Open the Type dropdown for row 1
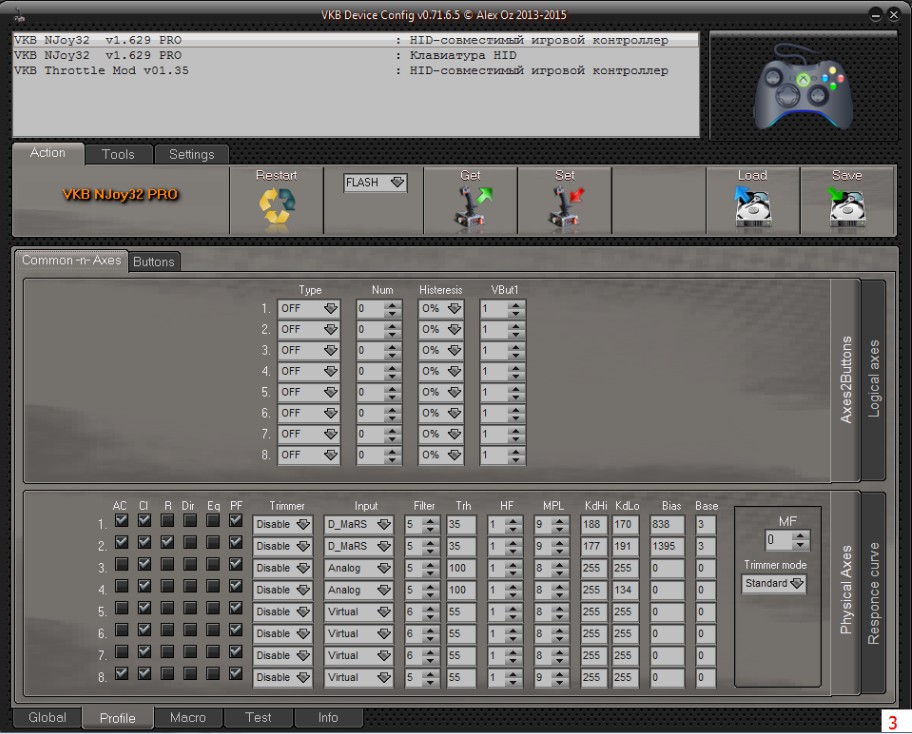This screenshot has height=734, width=912. (x=309, y=309)
